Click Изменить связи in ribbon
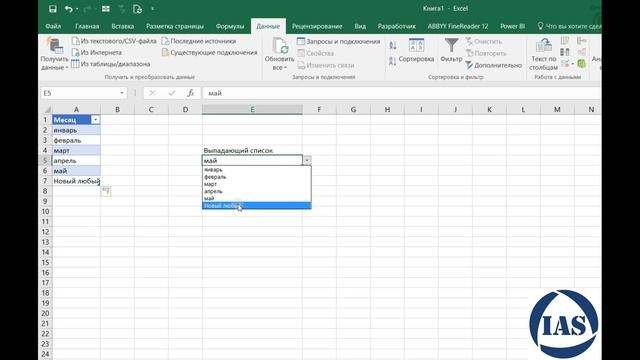This screenshot has height=360, width=640. pyautogui.click(x=326, y=65)
